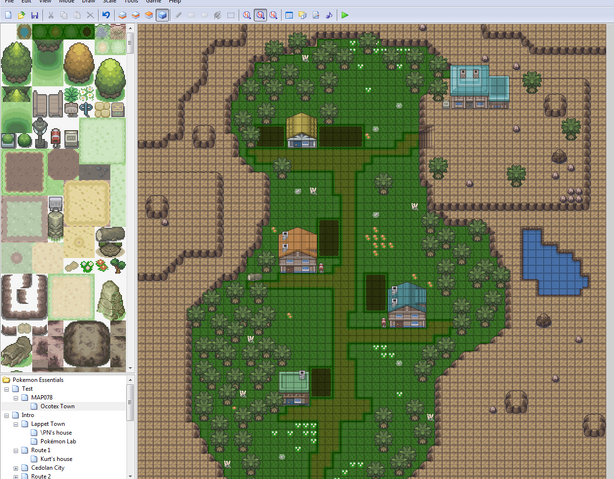
Task: Save the project with the floppy disk icon
Action: [x=34, y=15]
